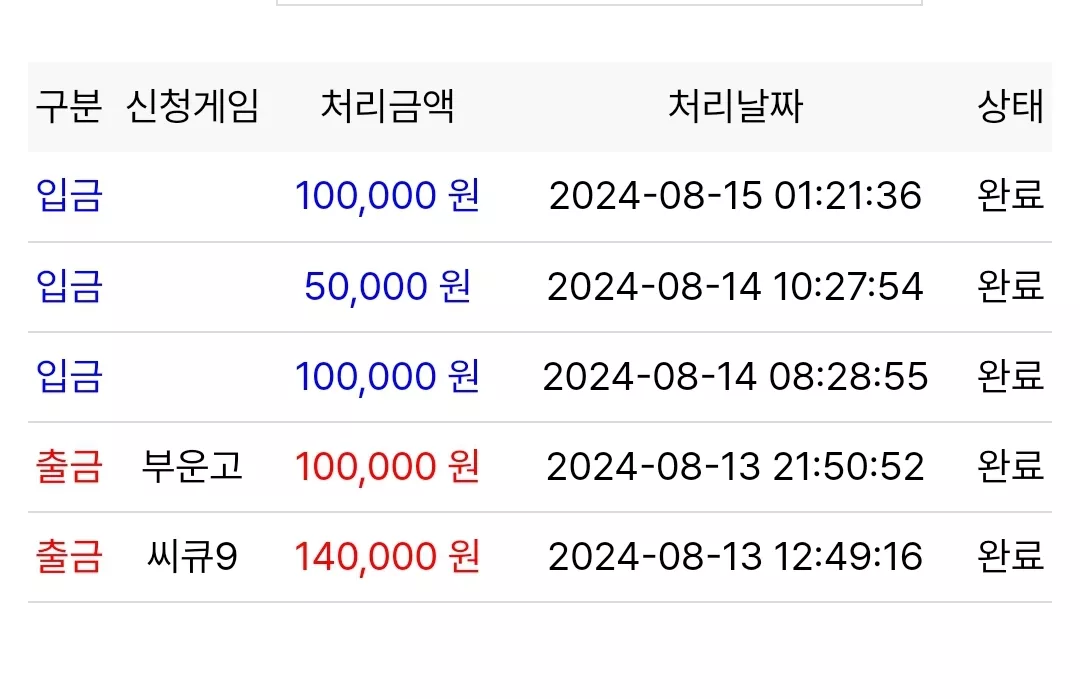The width and height of the screenshot is (1080, 699).
Task: Click the 상태 column header
Action: point(1010,107)
